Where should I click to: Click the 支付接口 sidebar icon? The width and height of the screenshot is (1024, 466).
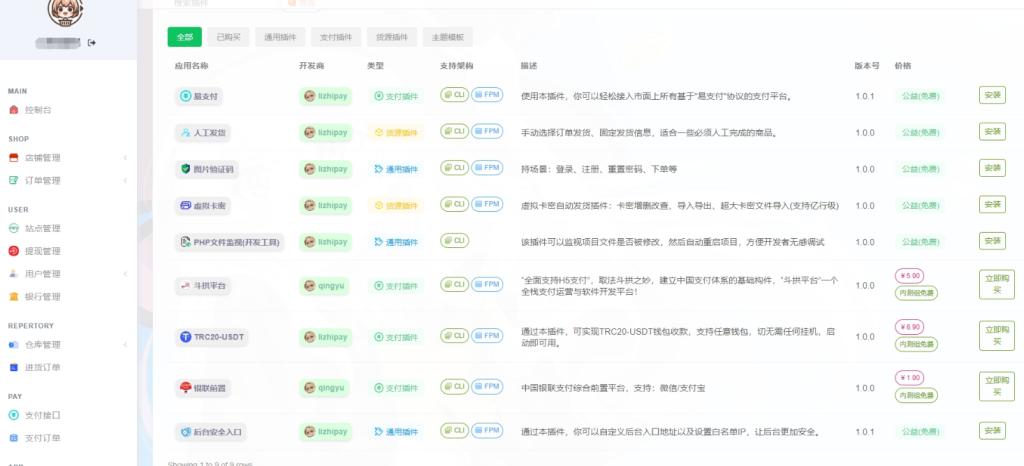[14, 415]
